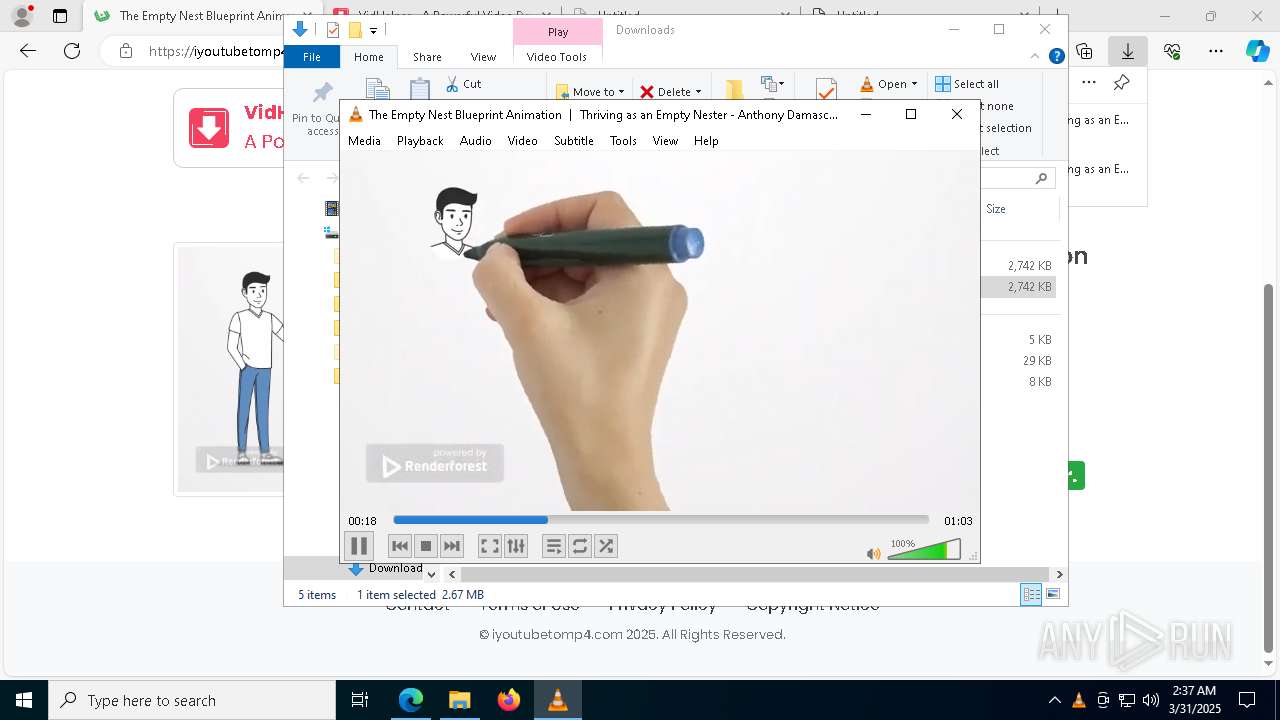Viewport: 1280px width, 720px height.
Task: Switch Explorer to large icons view
Action: tap(1052, 595)
